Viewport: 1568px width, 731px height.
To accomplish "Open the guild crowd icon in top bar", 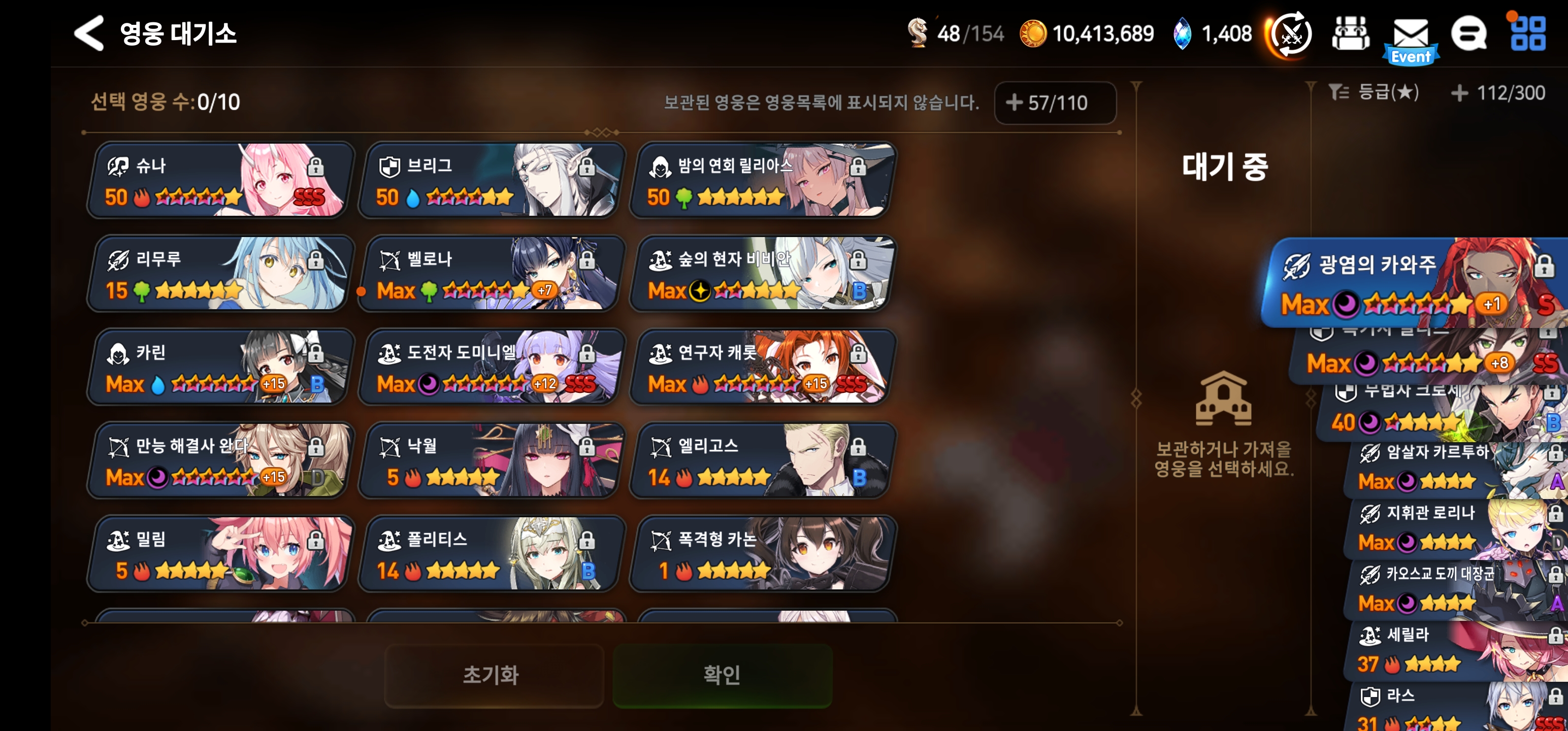I will coord(1351,34).
